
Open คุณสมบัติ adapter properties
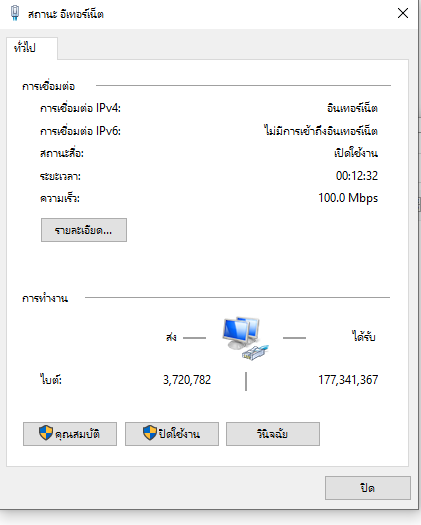pos(70,434)
